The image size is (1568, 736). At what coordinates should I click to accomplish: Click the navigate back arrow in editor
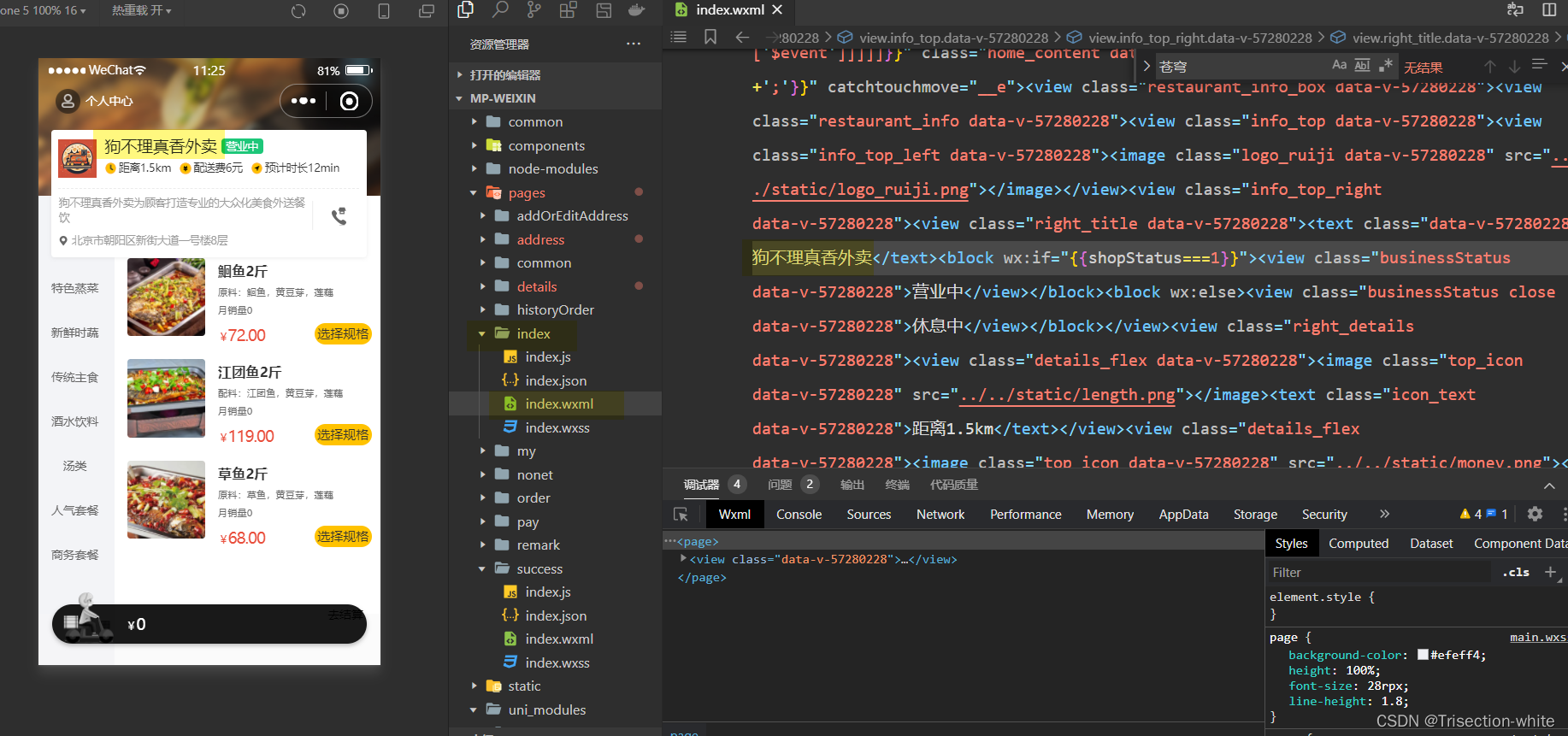[x=742, y=37]
